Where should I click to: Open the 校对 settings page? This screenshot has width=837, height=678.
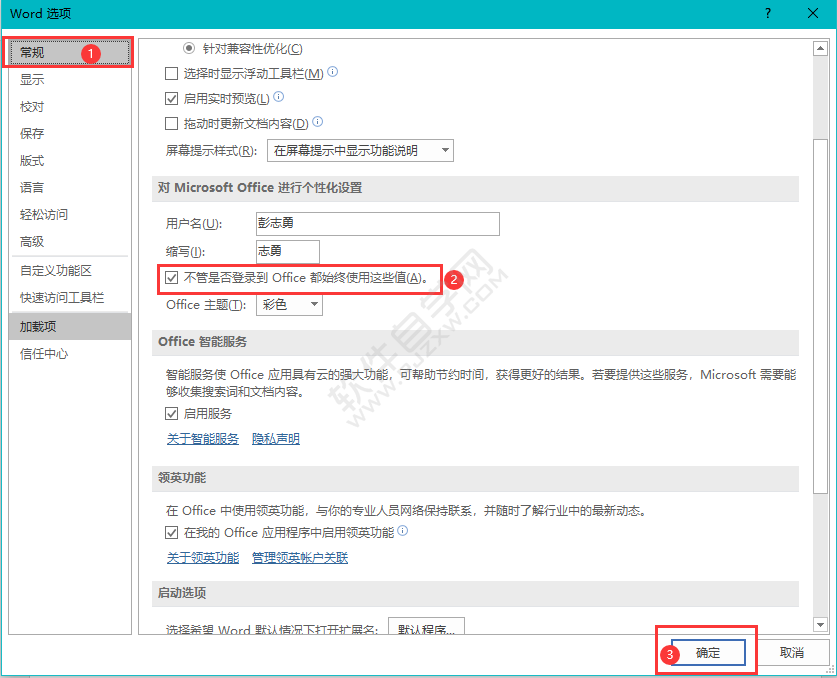point(31,104)
